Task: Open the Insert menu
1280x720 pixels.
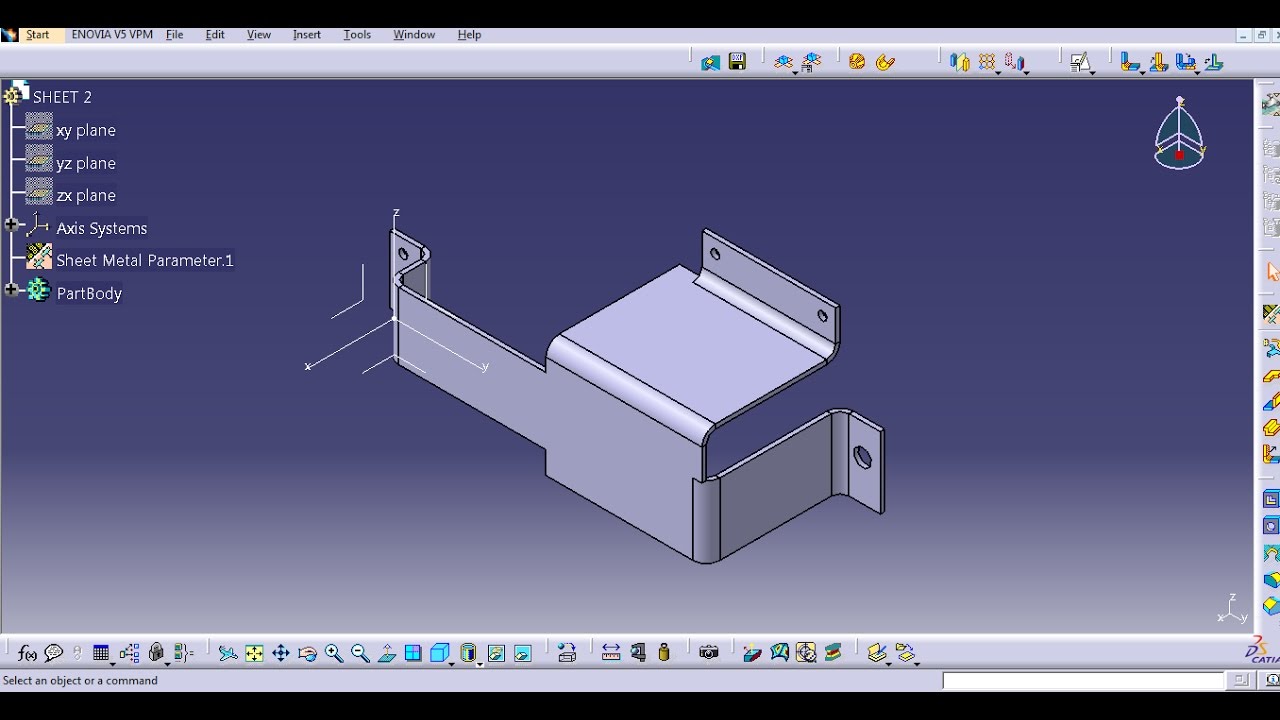Action: click(306, 34)
